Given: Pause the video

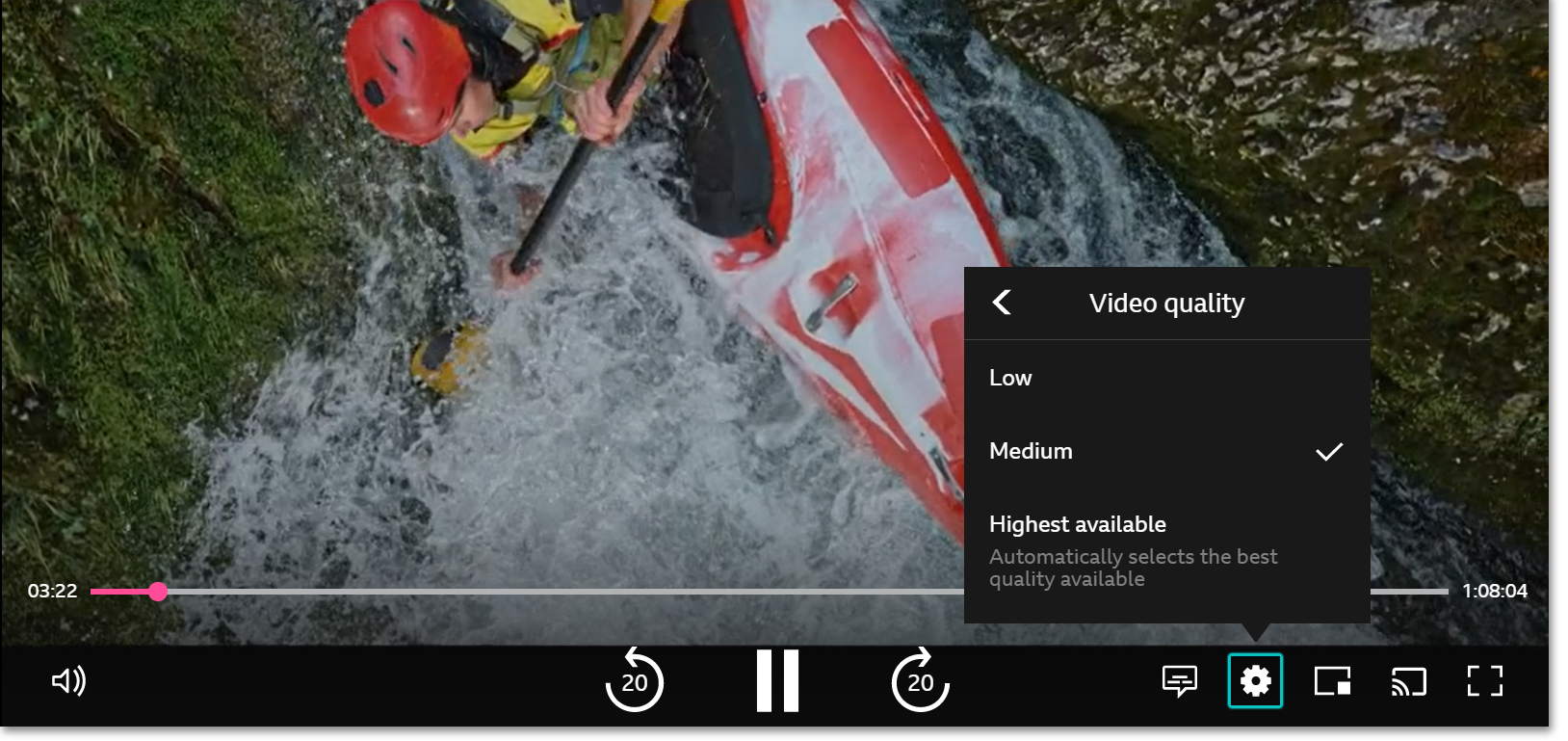Looking at the screenshot, I should (777, 680).
